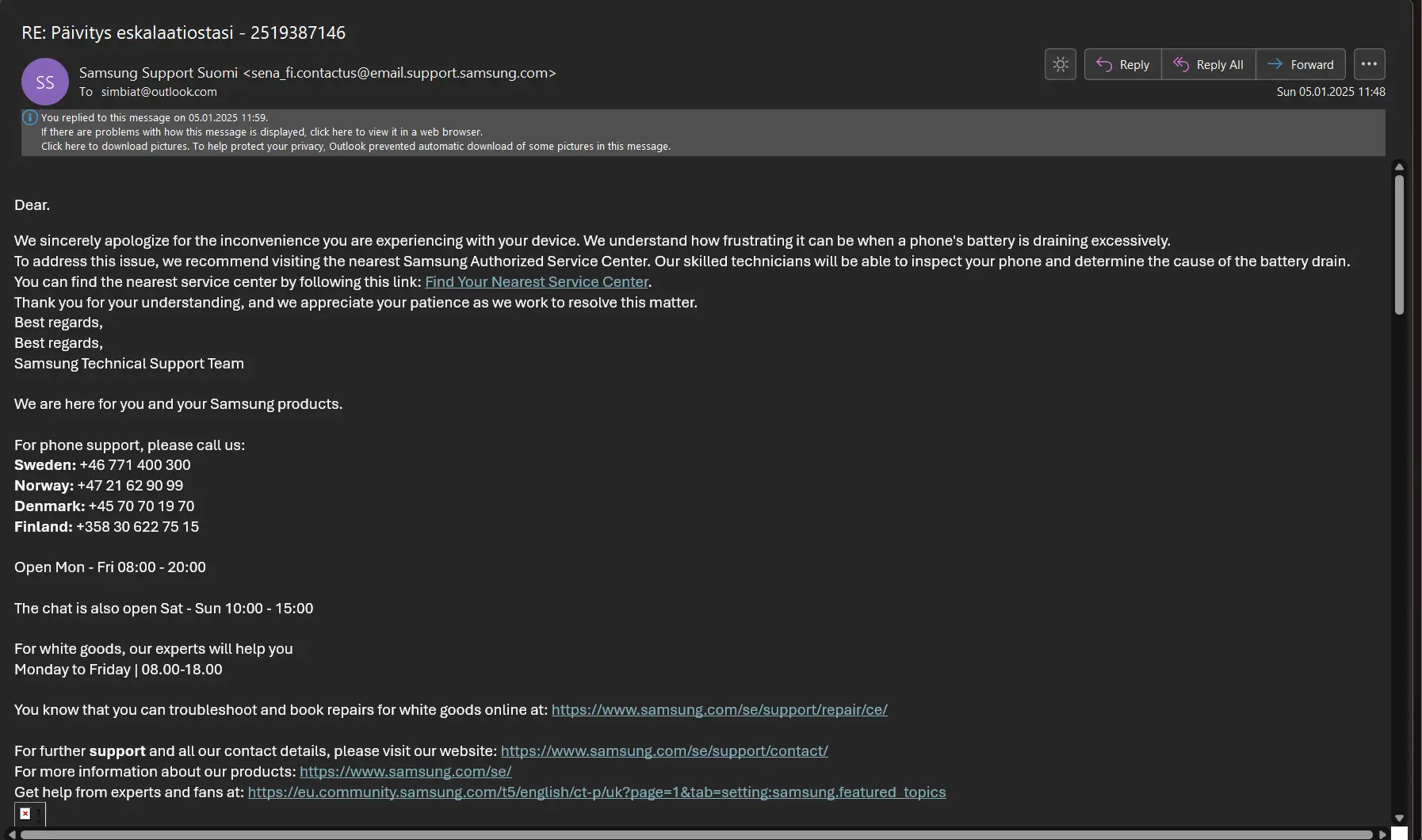Click the Reply All button
Viewport: 1422px width, 840px height.
pyautogui.click(x=1208, y=64)
